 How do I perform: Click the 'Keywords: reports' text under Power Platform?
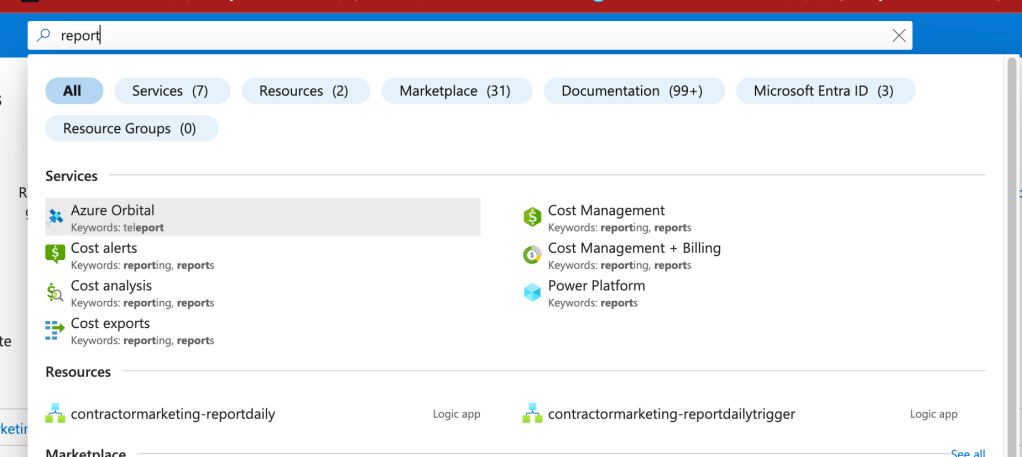592,303
